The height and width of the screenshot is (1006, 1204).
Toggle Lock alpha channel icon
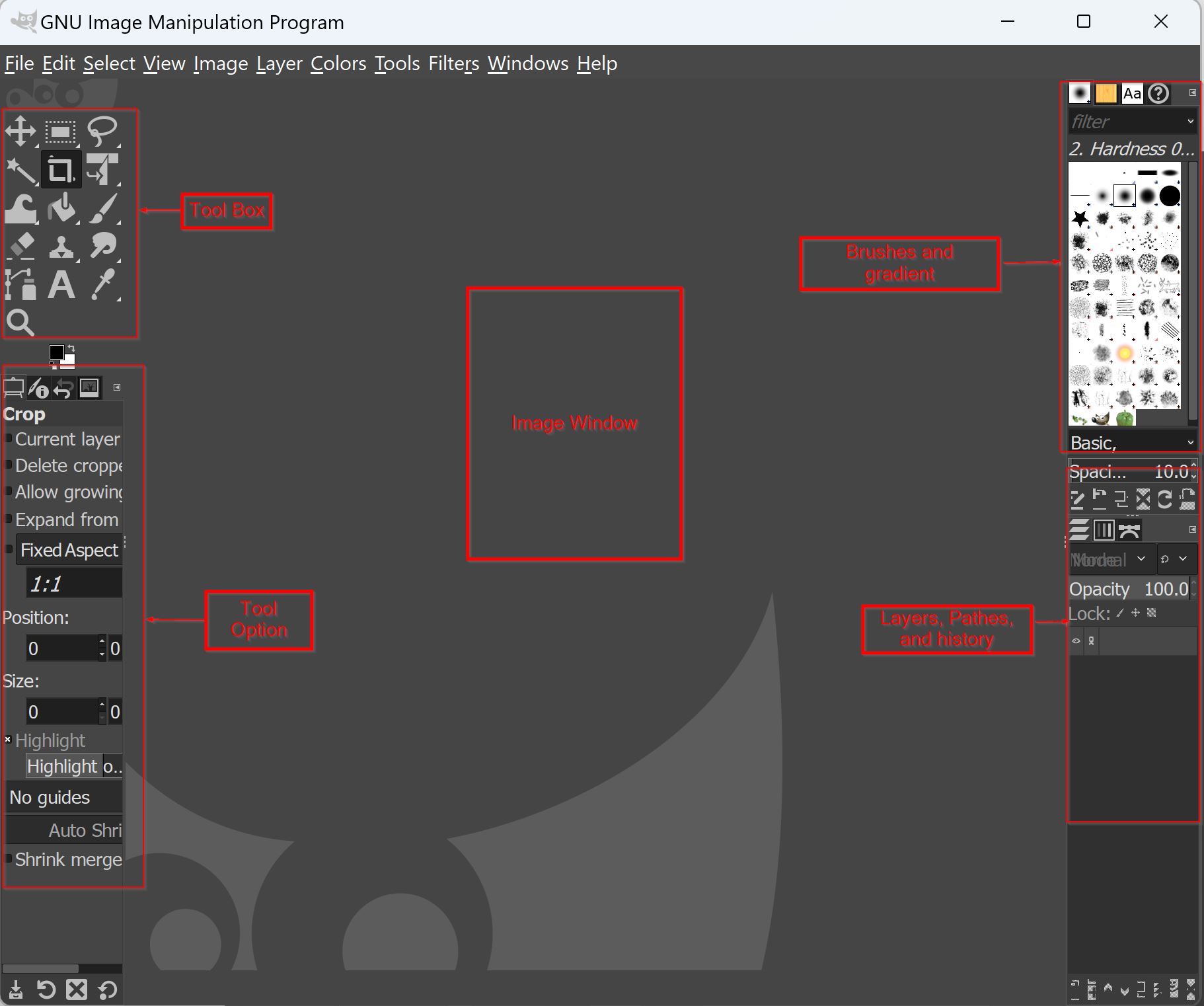[1152, 613]
